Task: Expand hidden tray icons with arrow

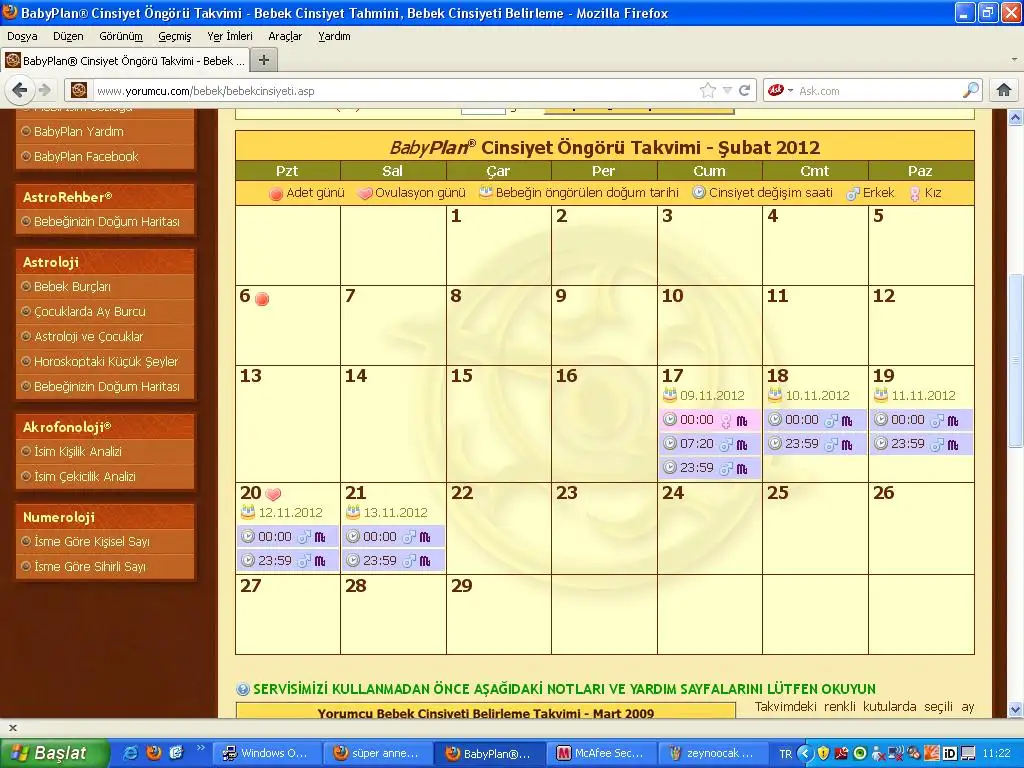Action: pos(805,754)
